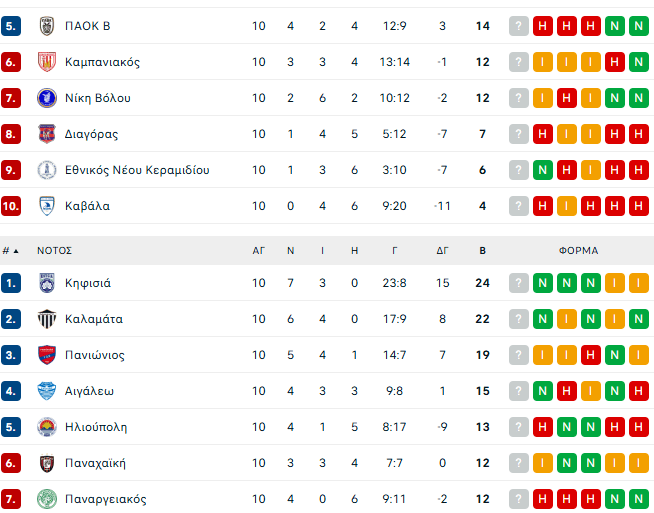Click the Διαγόρας club crest
654x513 pixels.
(46, 134)
